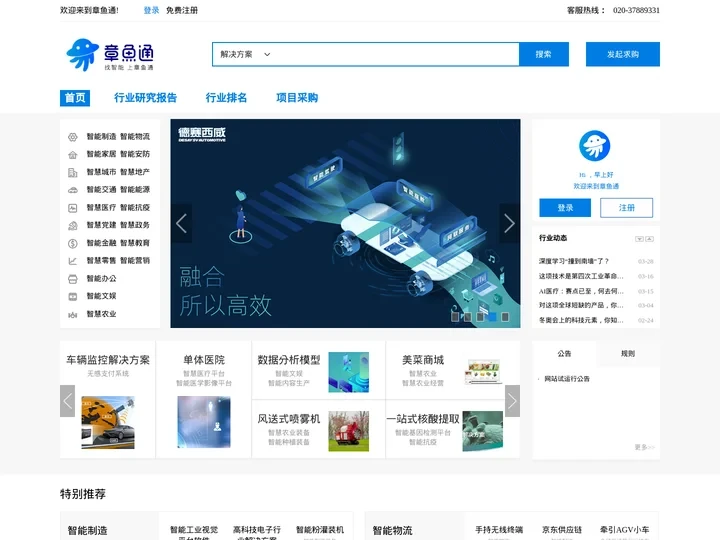Viewport: 720px width, 540px height.
Task: Open the 行业排名 nav tab
Action: (x=226, y=98)
